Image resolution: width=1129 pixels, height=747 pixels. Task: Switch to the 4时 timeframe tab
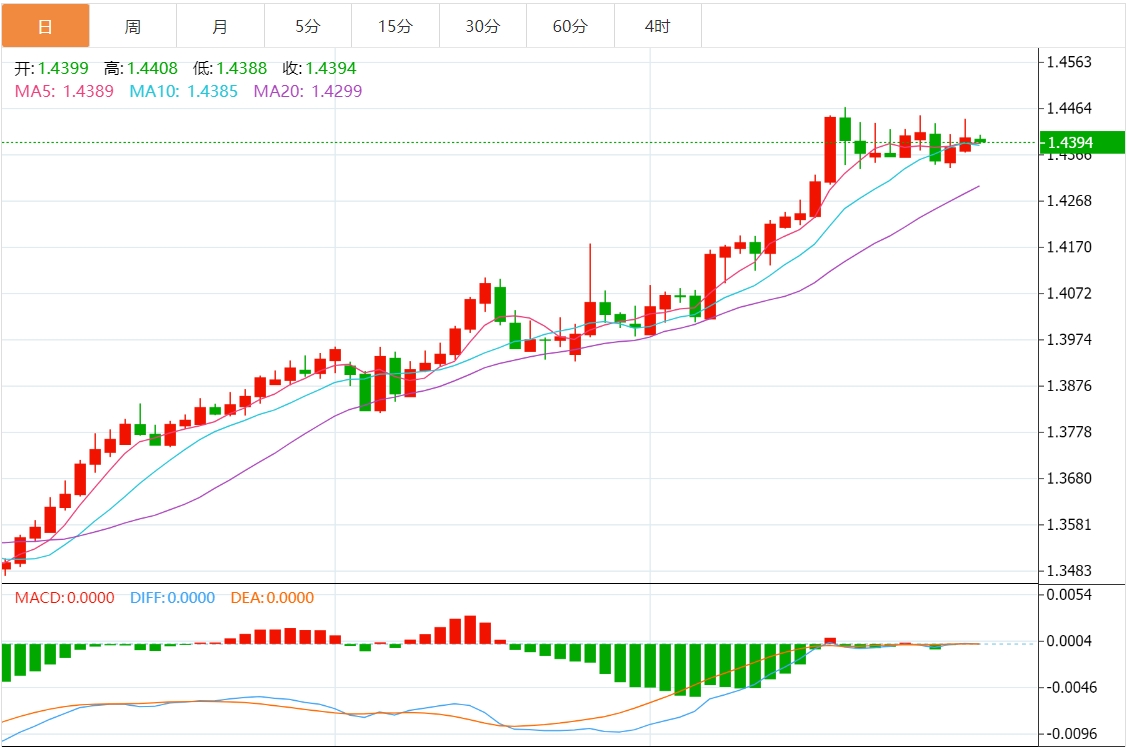(657, 26)
